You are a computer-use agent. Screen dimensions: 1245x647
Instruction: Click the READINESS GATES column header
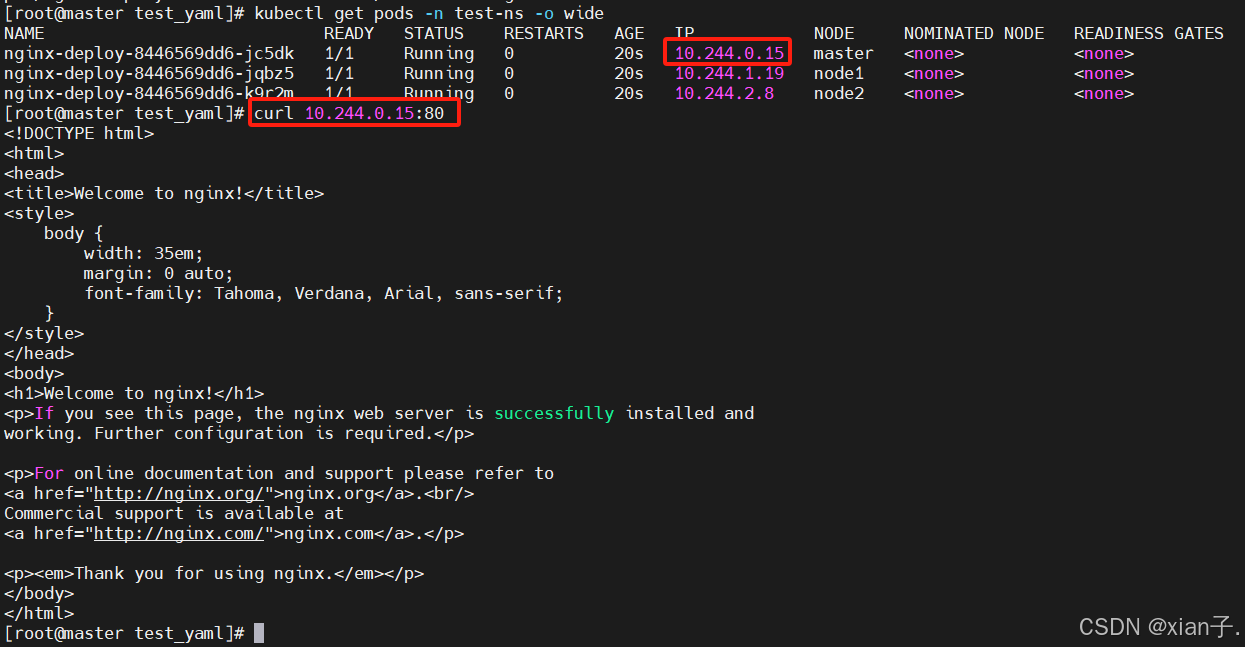1149,33
